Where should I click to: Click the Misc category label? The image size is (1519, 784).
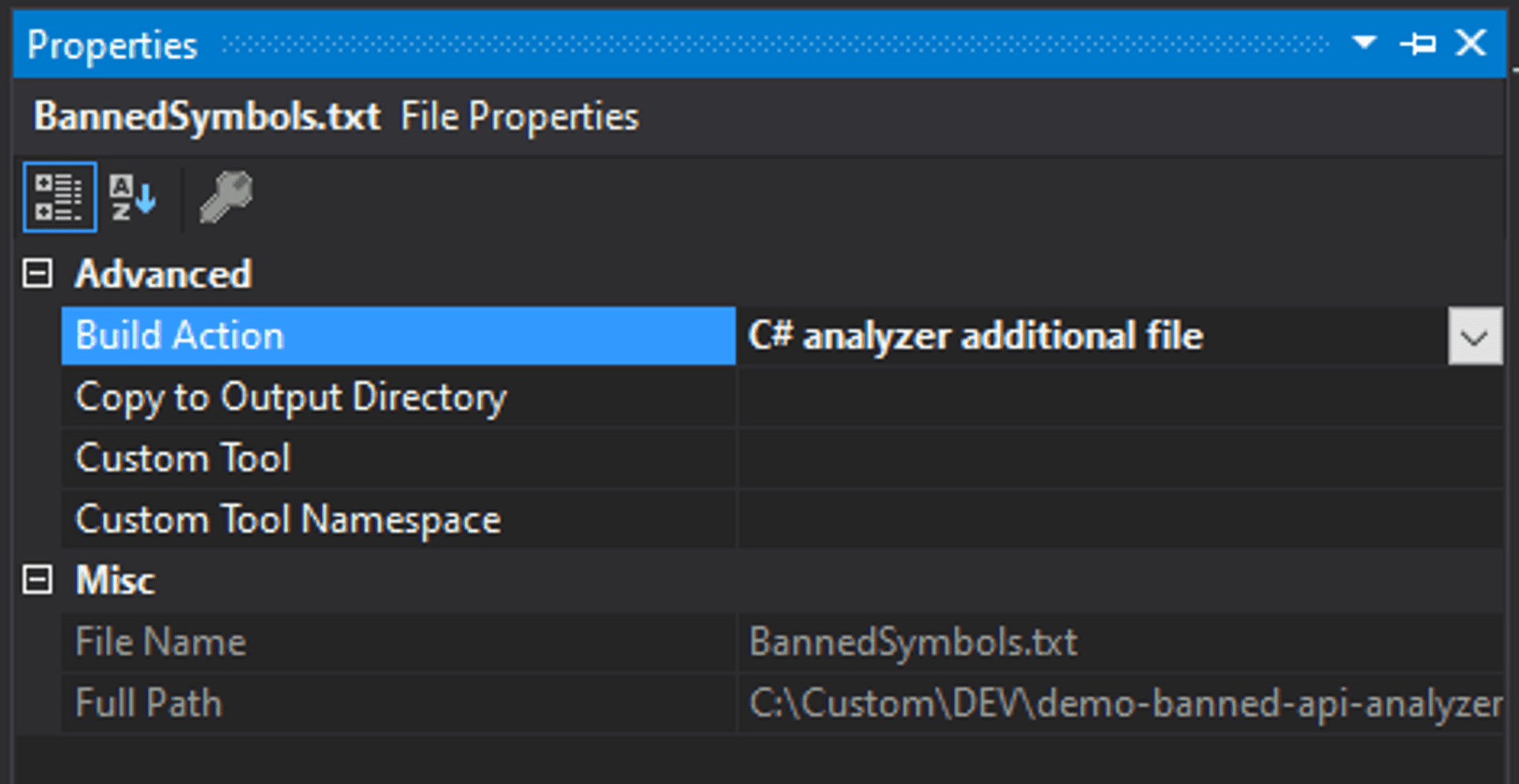click(114, 580)
